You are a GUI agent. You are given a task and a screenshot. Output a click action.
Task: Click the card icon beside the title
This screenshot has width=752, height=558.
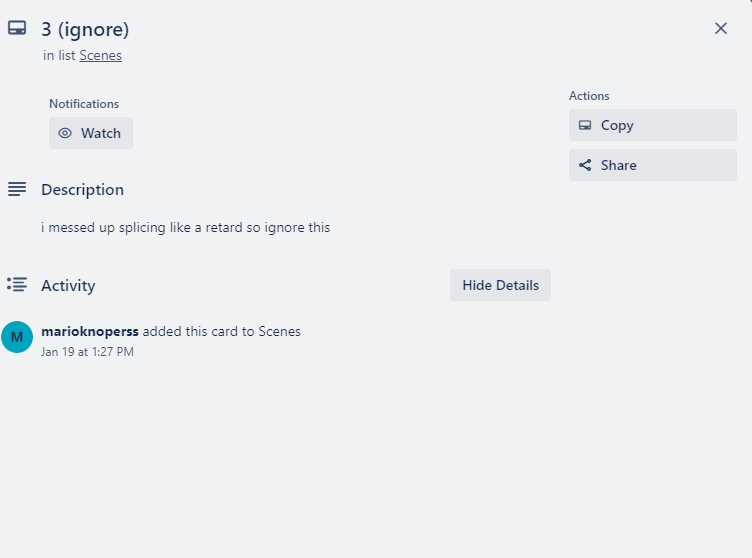point(17,29)
